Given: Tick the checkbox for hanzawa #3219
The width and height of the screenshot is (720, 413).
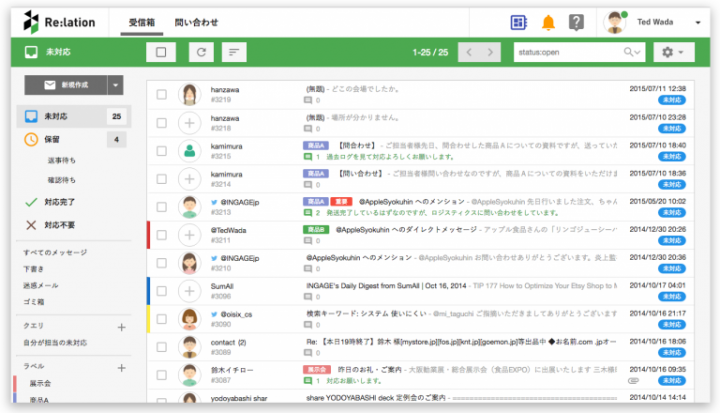Looking at the screenshot, I should [161, 94].
